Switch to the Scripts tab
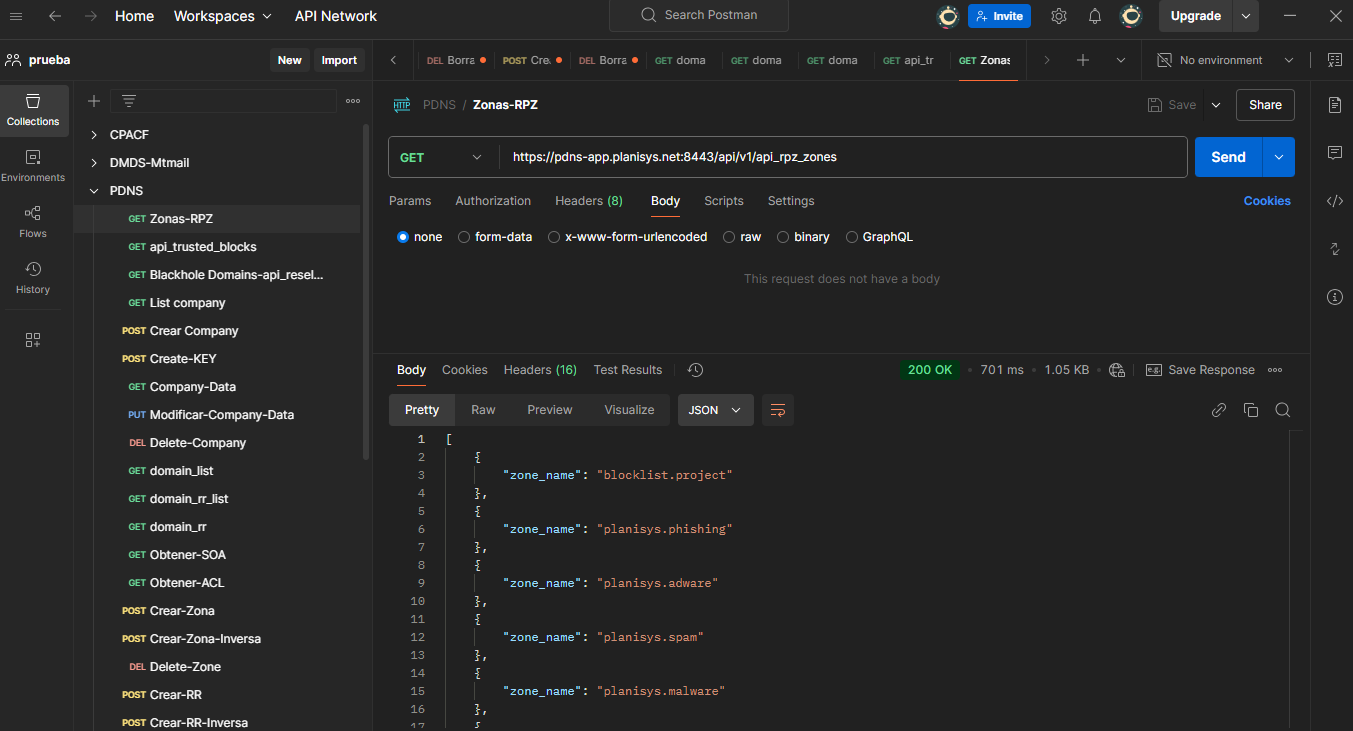This screenshot has width=1353, height=731. tap(724, 201)
